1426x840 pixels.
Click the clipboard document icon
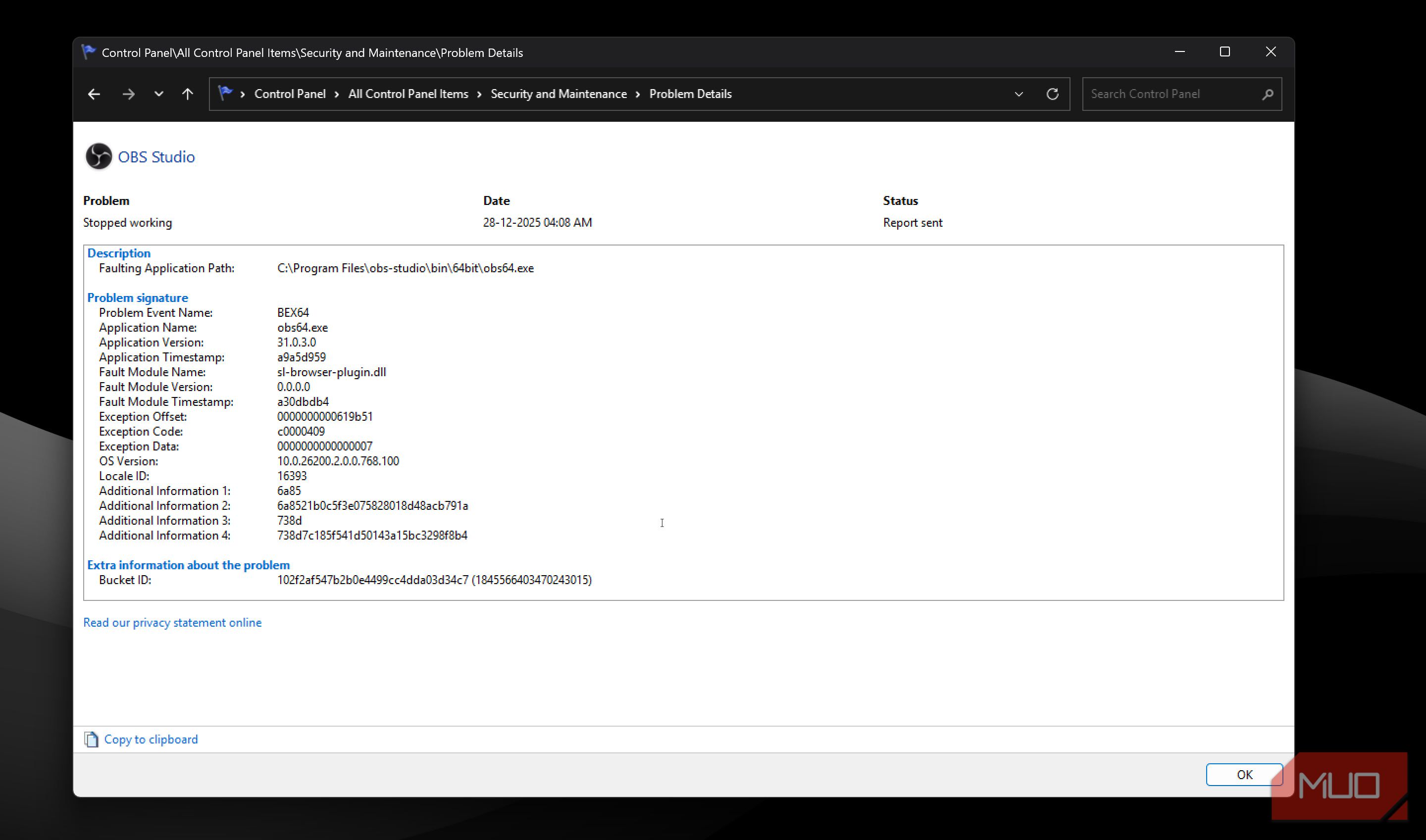coord(91,739)
